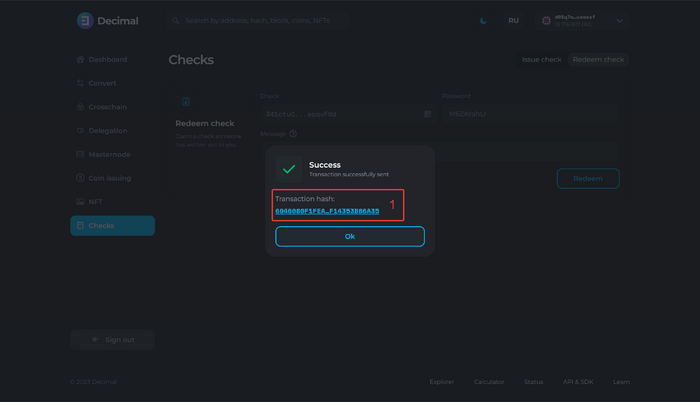Open the Coin issuing menu item
The height and width of the screenshot is (402, 700).
pyautogui.click(x=112, y=178)
